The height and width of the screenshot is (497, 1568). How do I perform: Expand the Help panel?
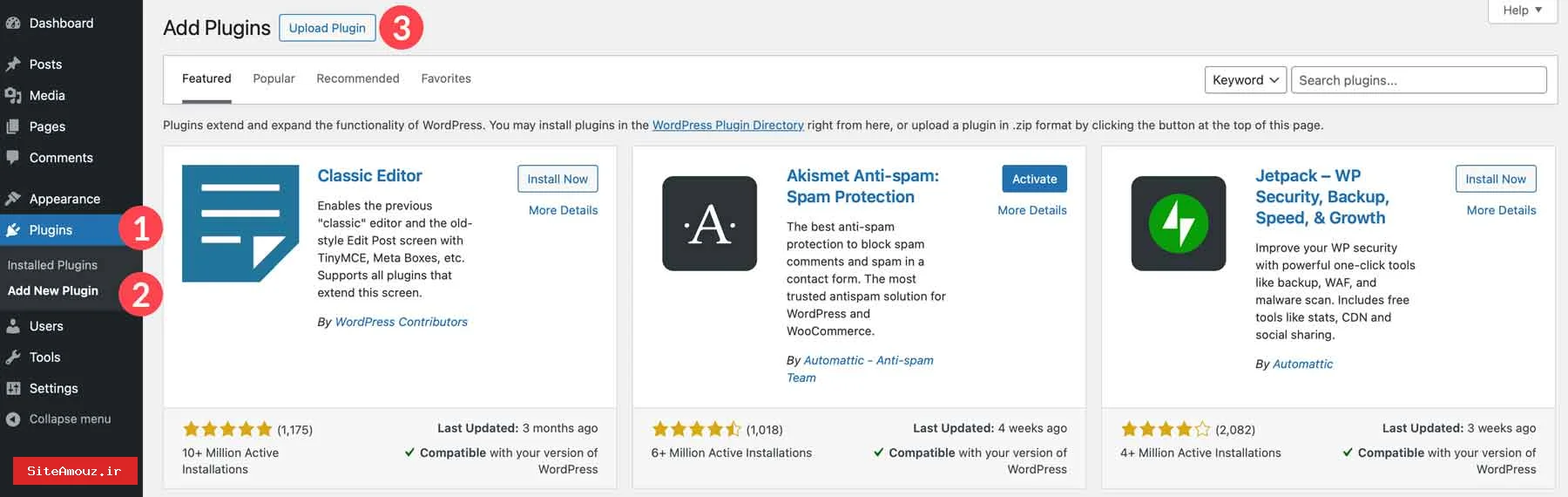1522,10
